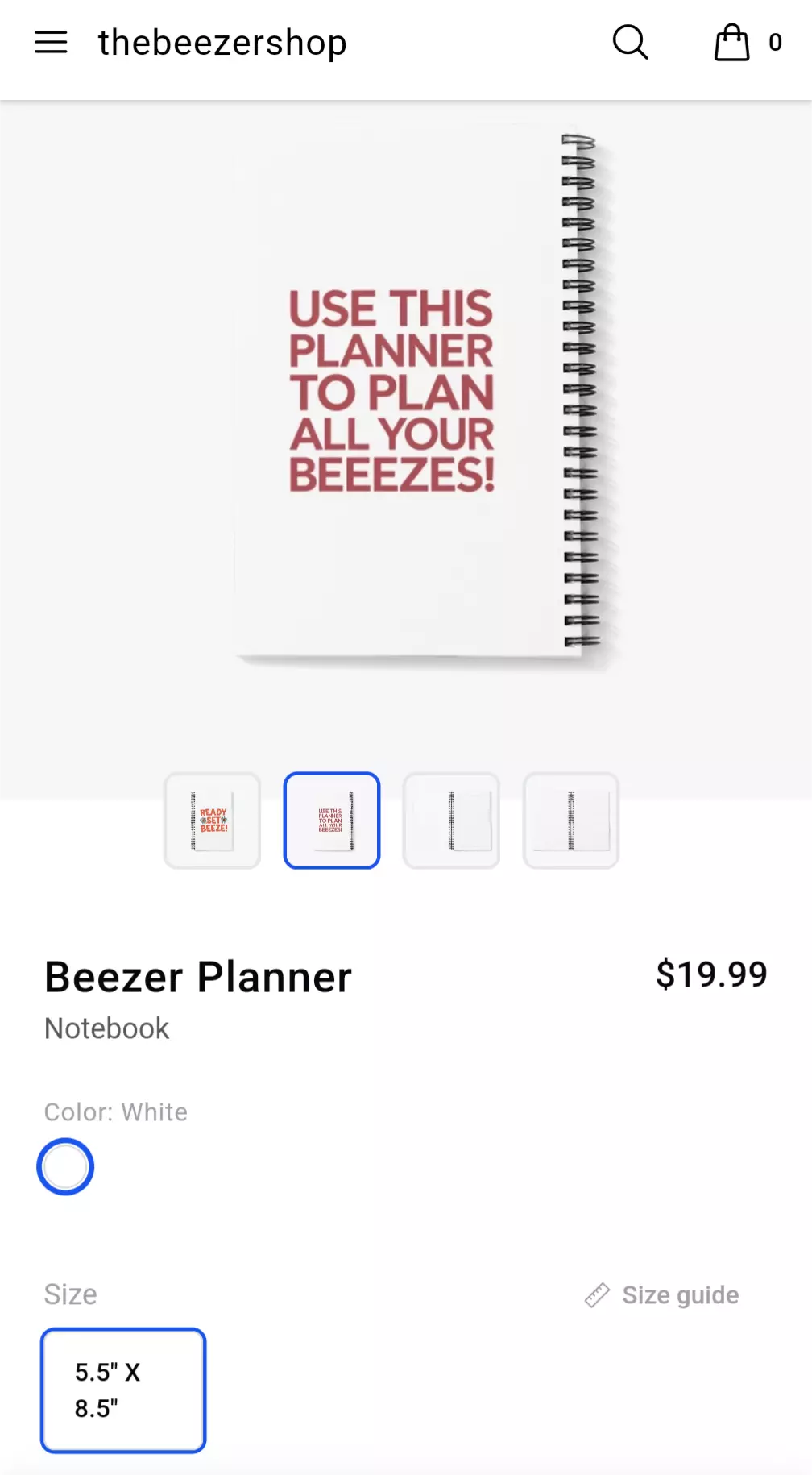The width and height of the screenshot is (812, 1475).
Task: Click the notebook spiral binding in image
Action: pyautogui.click(x=580, y=391)
